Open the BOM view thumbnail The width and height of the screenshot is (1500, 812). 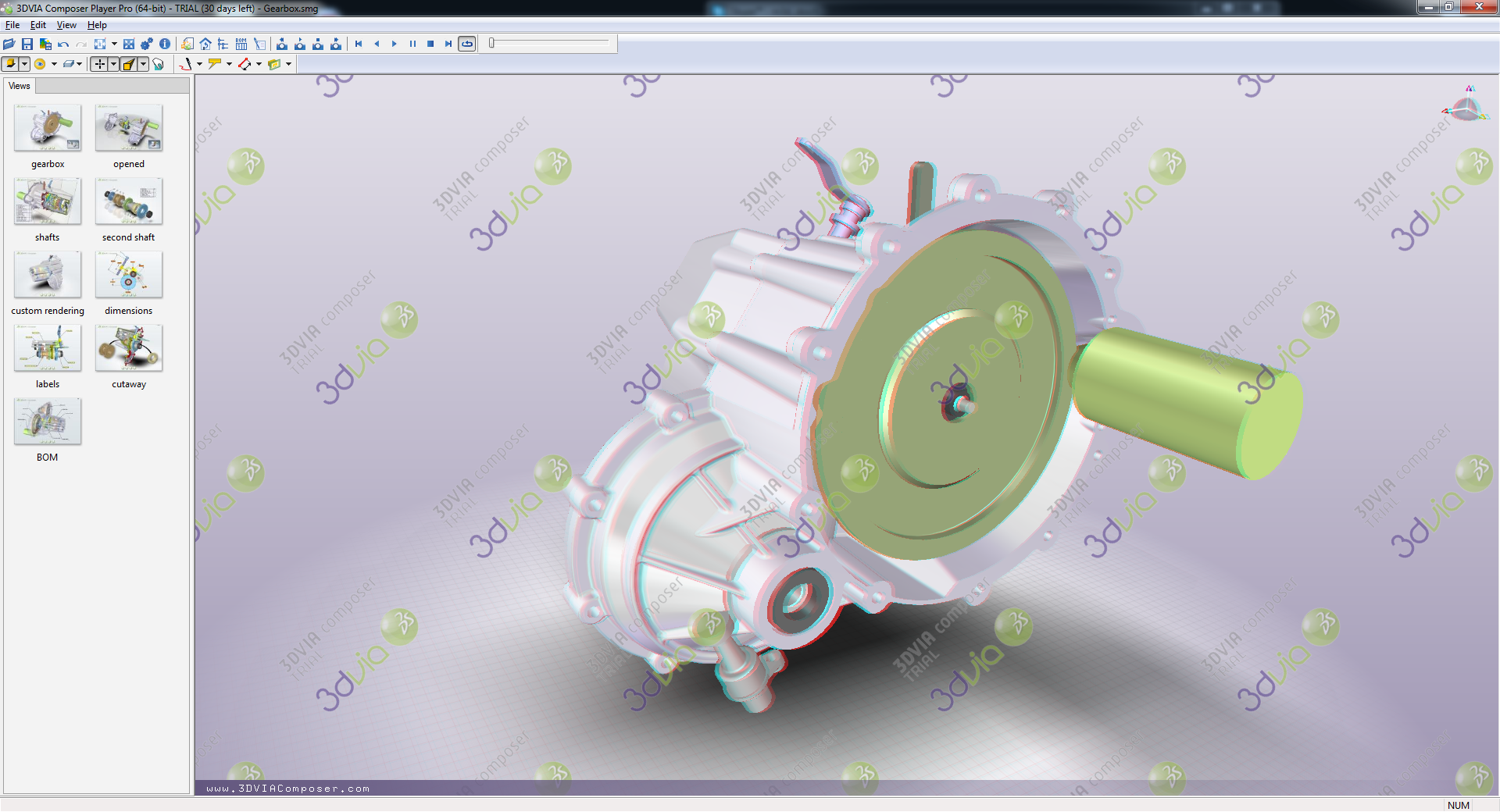48,422
